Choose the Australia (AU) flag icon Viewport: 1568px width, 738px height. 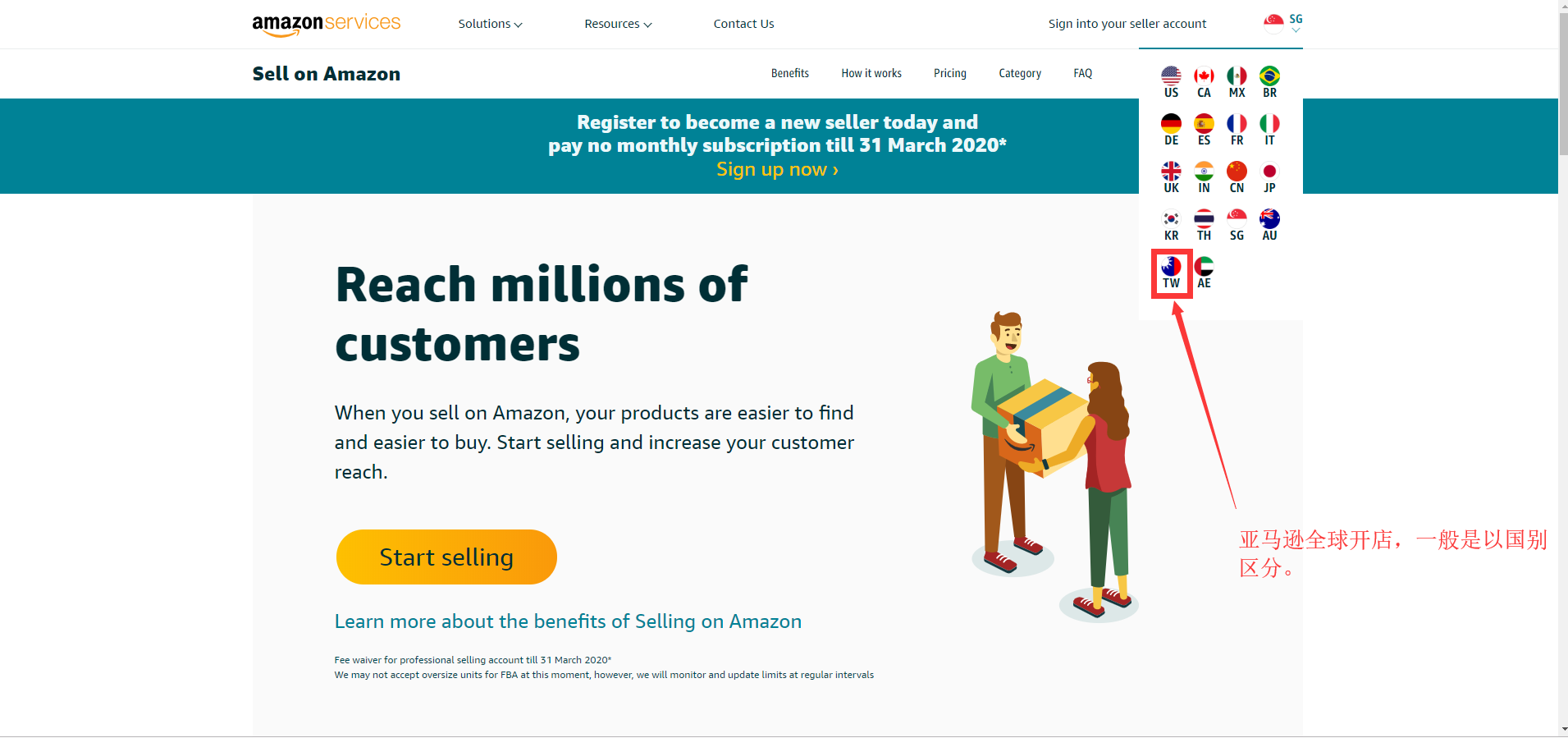tap(1269, 219)
